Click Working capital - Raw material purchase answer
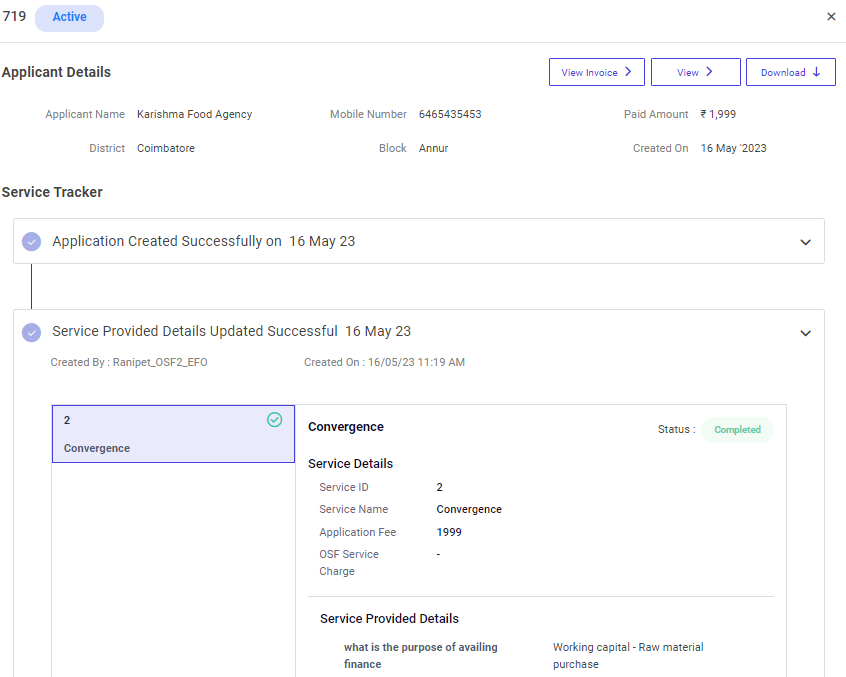The height and width of the screenshot is (677, 846). point(627,655)
